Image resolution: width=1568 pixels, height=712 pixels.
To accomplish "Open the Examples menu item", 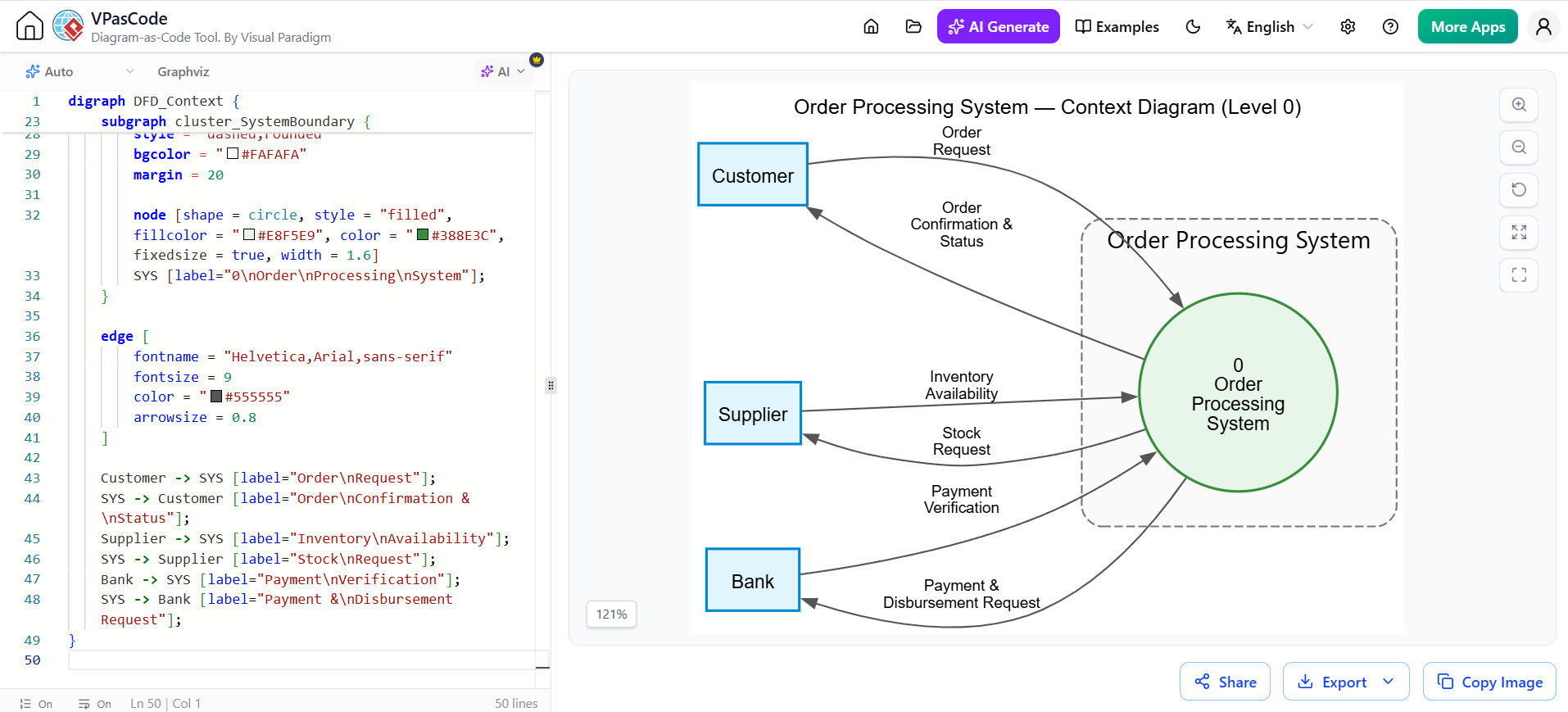I will click(x=1117, y=26).
